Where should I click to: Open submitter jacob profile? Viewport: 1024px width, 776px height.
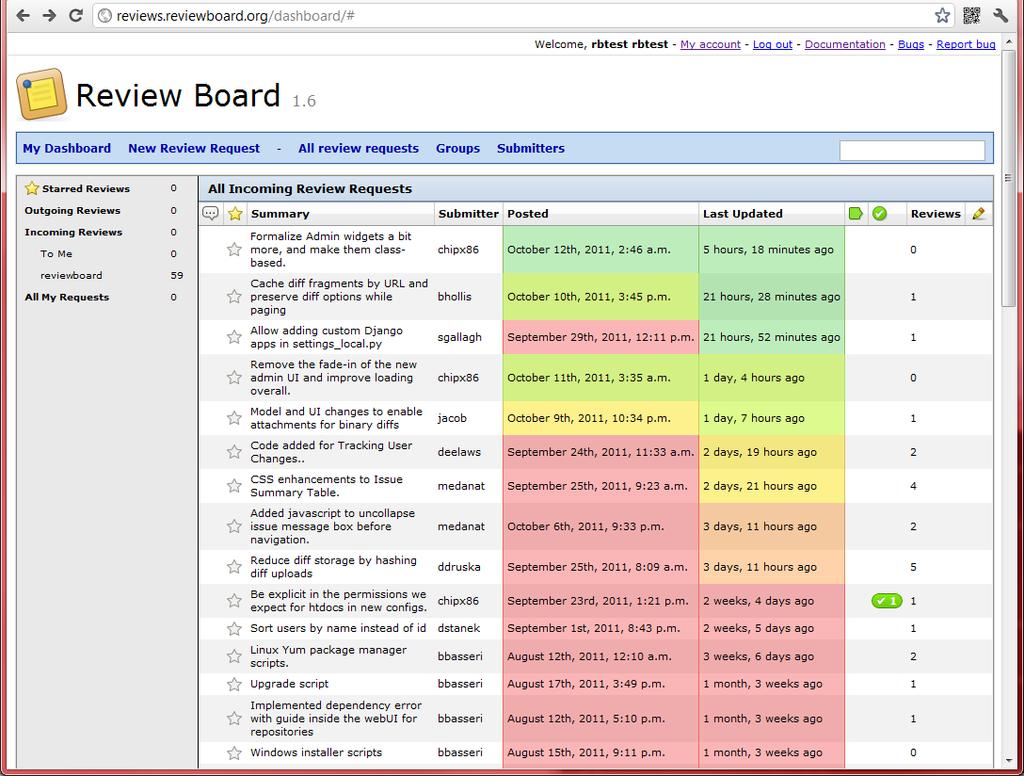452,418
